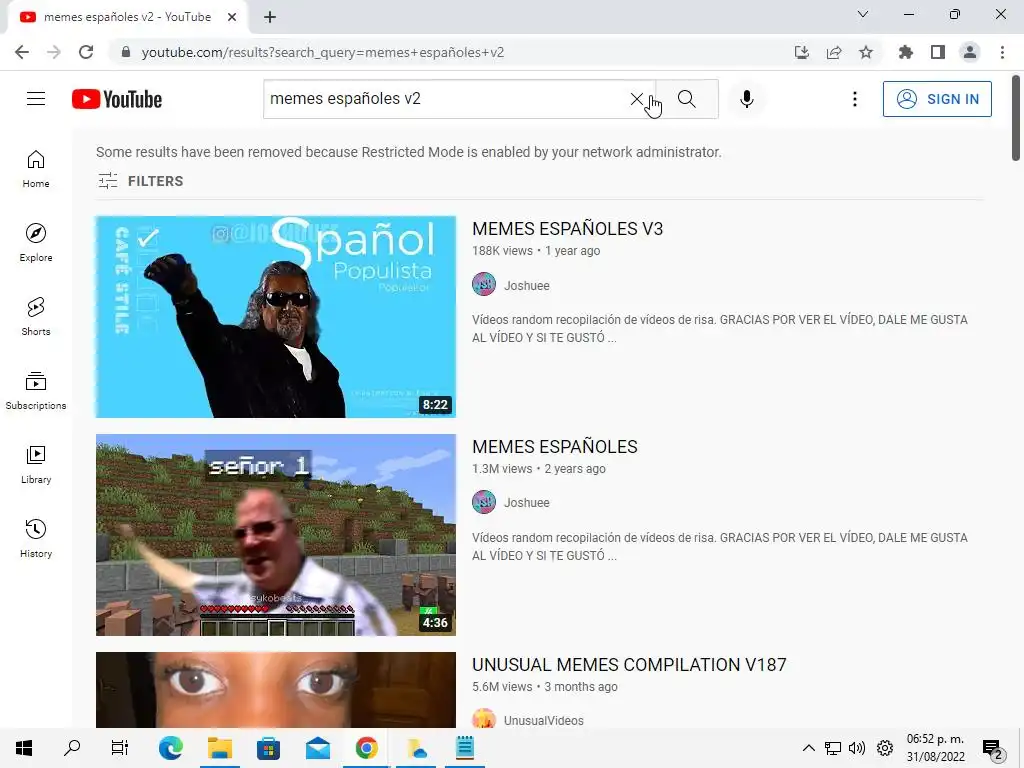Bookmark this page with star
The height and width of the screenshot is (768, 1024).
point(866,52)
